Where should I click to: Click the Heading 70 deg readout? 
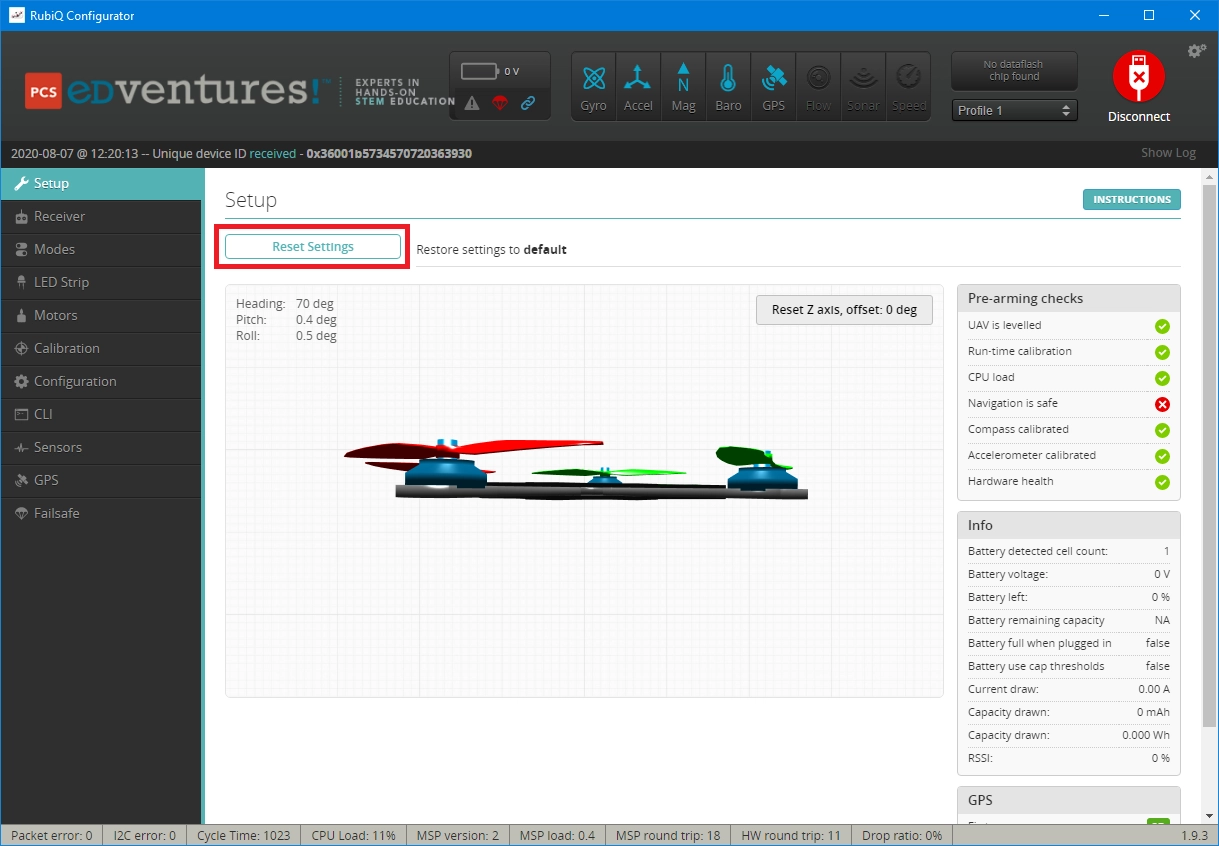285,303
